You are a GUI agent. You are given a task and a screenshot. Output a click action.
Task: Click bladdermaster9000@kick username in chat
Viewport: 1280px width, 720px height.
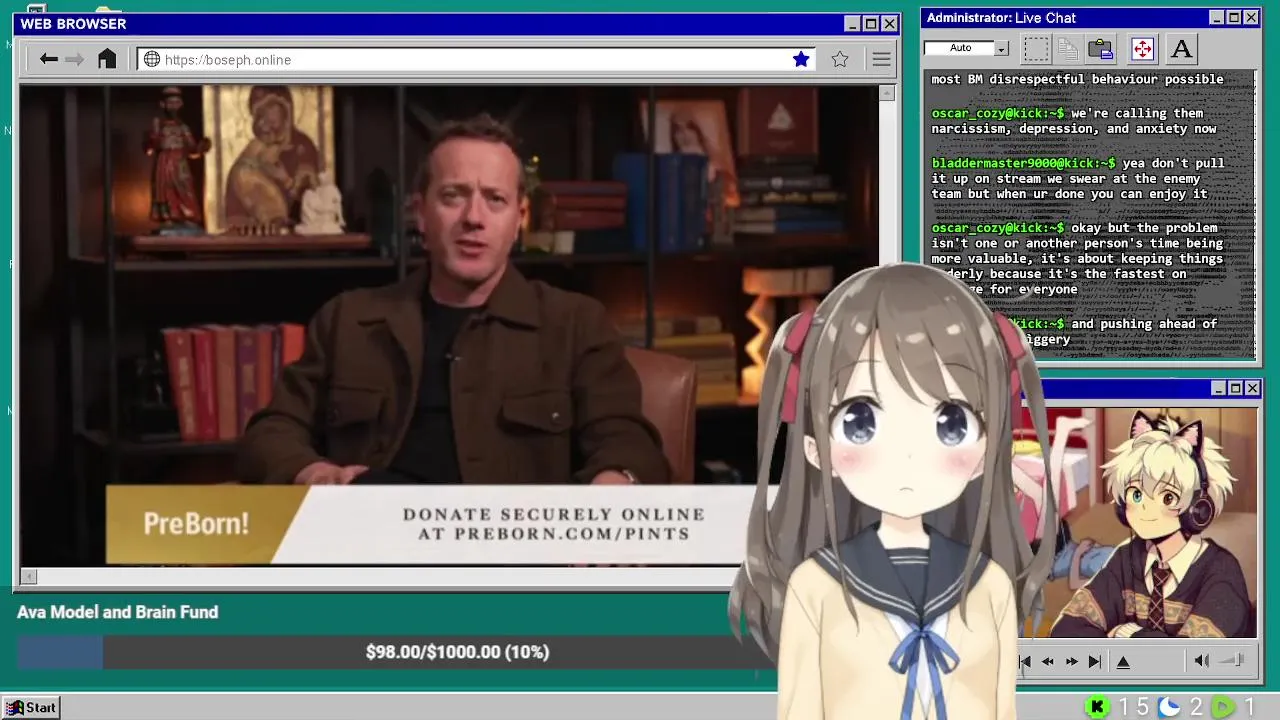1023,163
